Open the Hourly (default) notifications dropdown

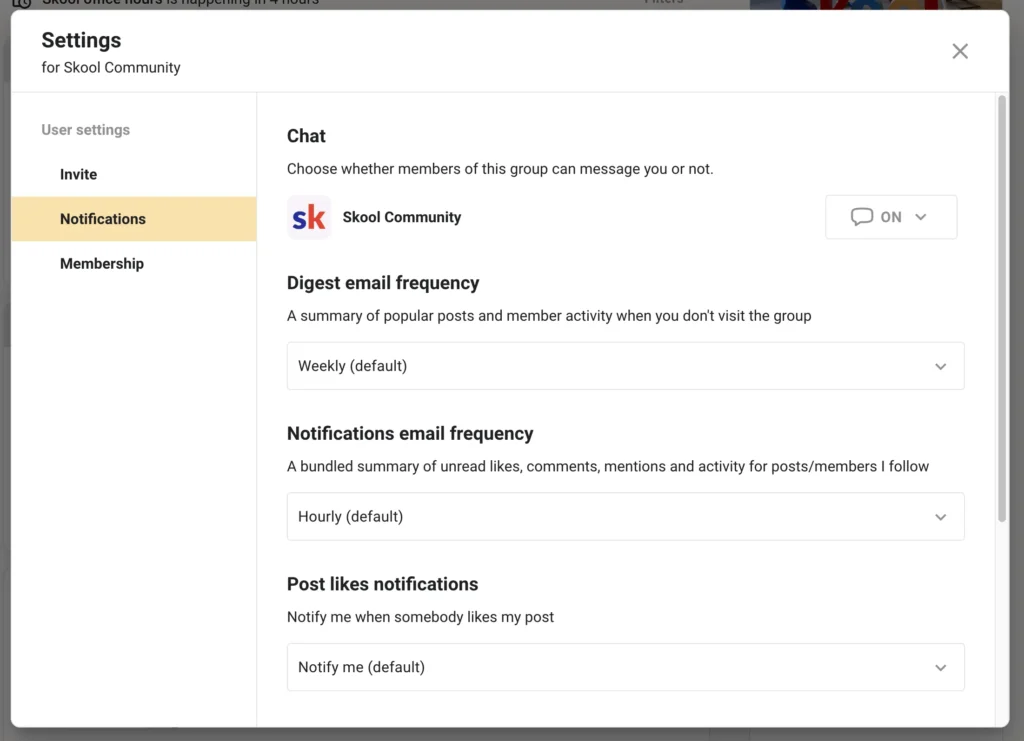[x=625, y=516]
